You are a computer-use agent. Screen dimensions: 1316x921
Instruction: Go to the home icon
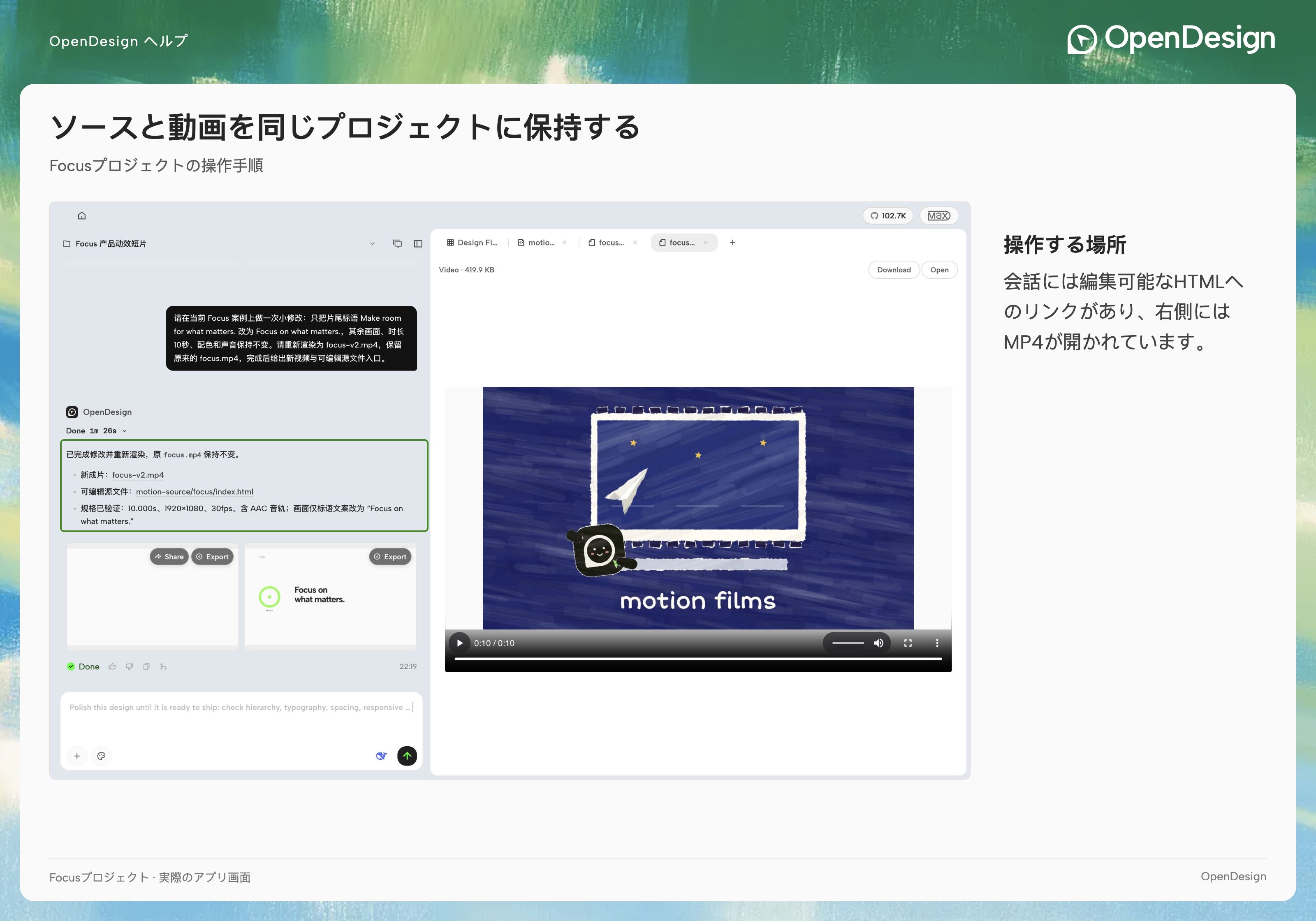tap(82, 215)
